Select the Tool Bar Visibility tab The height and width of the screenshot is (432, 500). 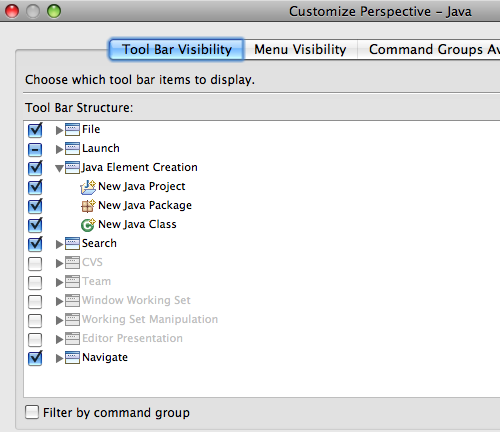(x=176, y=49)
